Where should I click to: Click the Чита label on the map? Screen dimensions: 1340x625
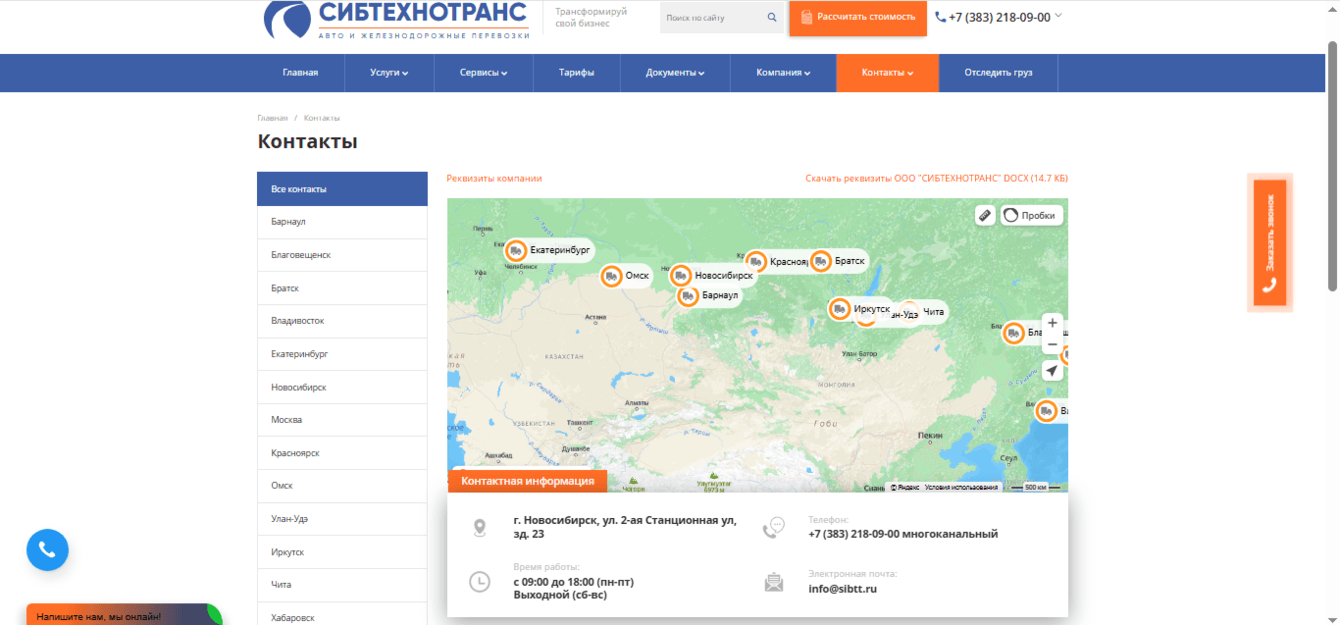(x=933, y=312)
